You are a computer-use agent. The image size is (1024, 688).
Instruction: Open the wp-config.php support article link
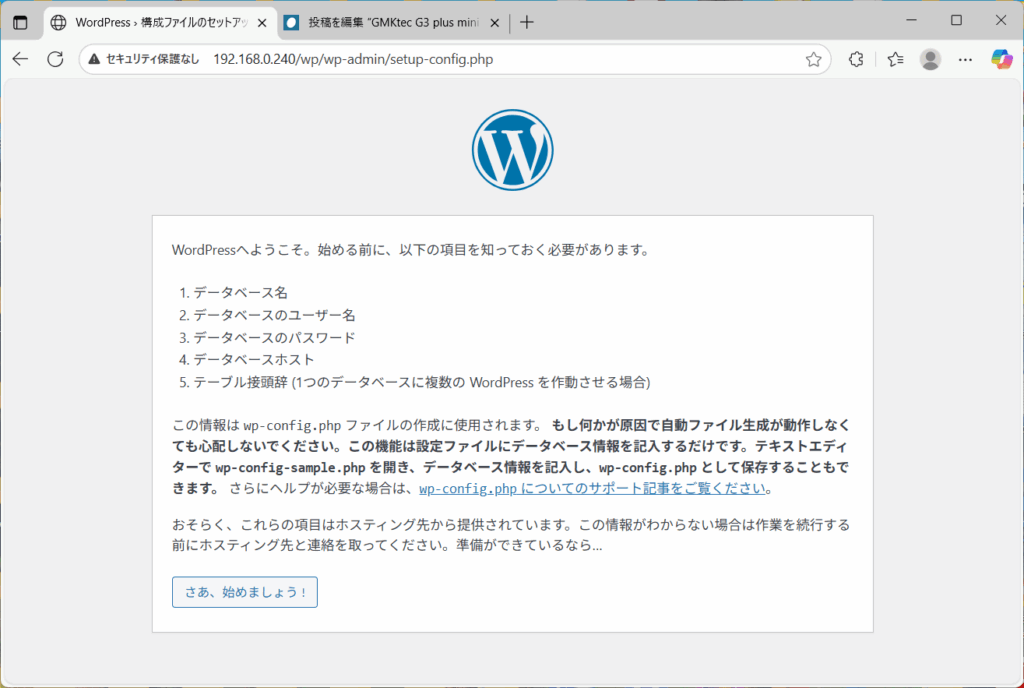[593, 489]
